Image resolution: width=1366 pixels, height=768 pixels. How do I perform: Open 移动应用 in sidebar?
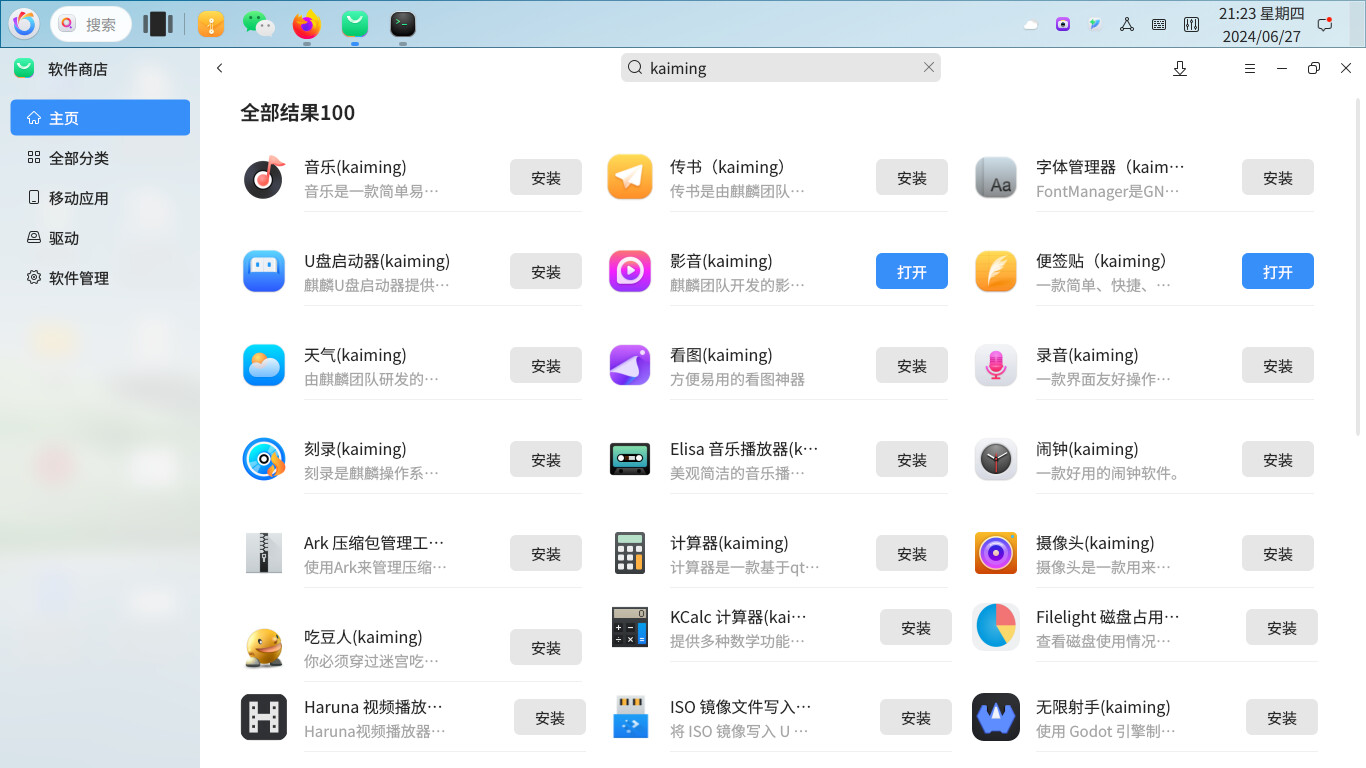click(x=100, y=198)
